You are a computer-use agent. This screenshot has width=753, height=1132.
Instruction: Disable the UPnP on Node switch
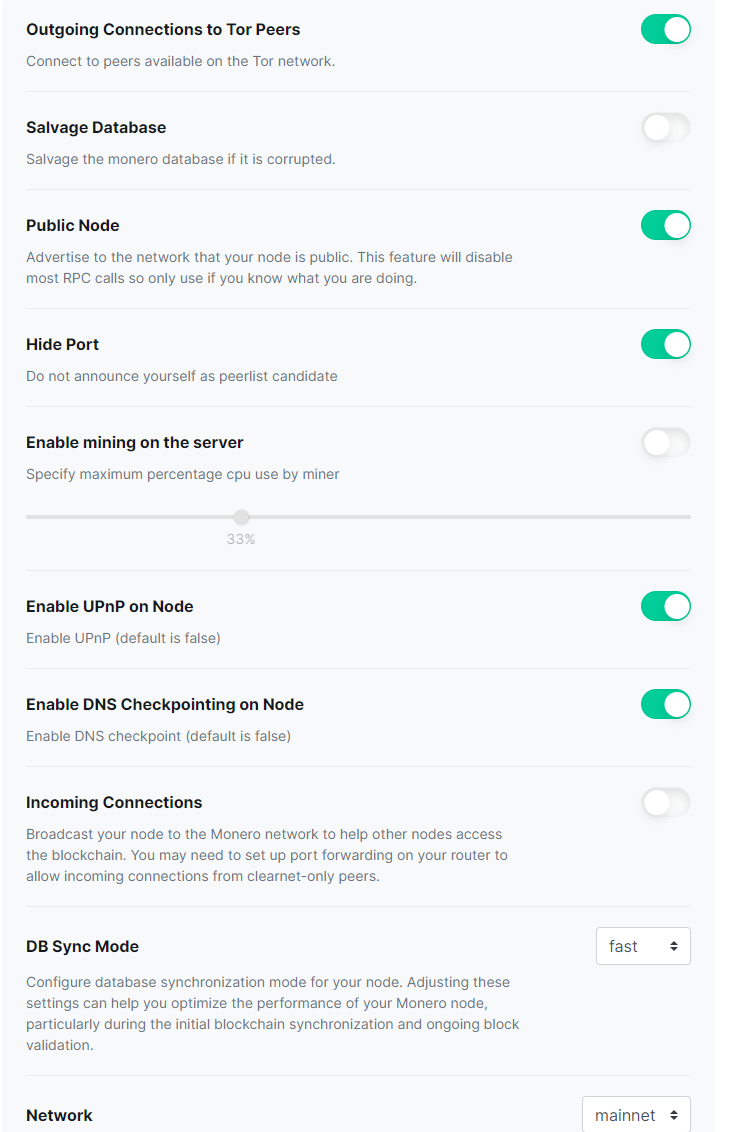coord(665,606)
